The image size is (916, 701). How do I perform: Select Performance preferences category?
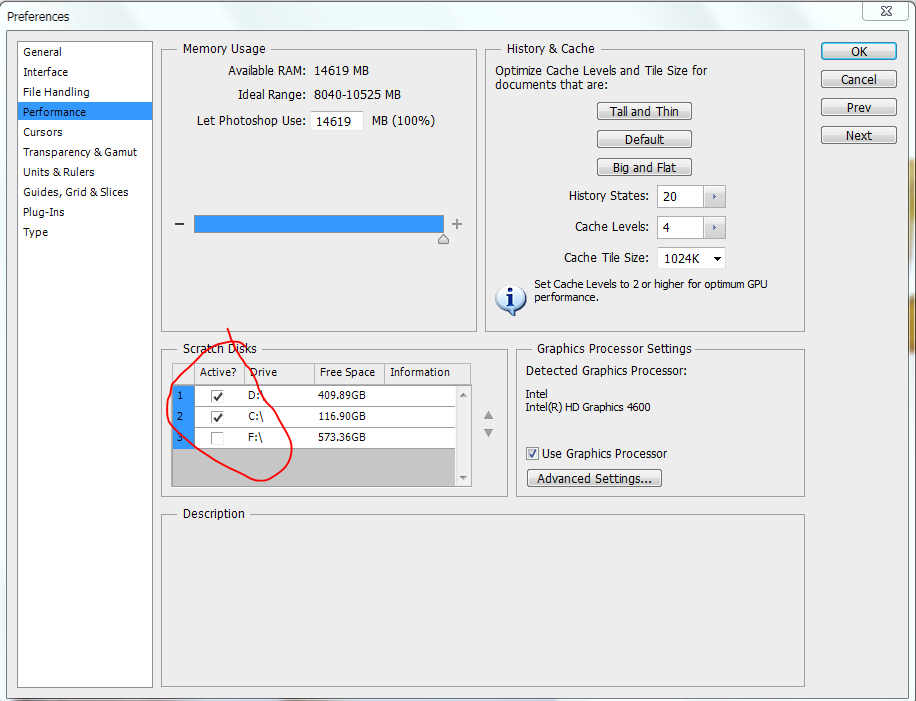coord(85,112)
